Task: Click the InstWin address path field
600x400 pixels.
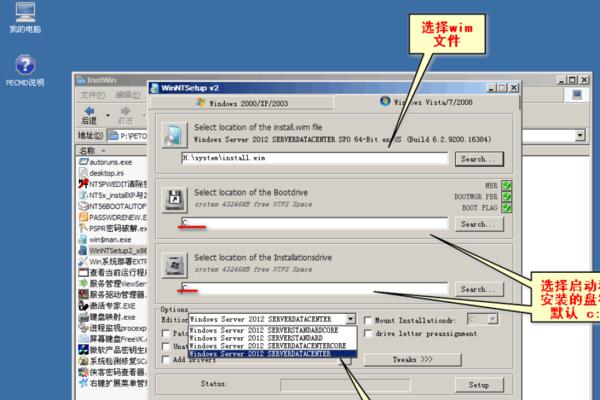Action: [x=127, y=136]
